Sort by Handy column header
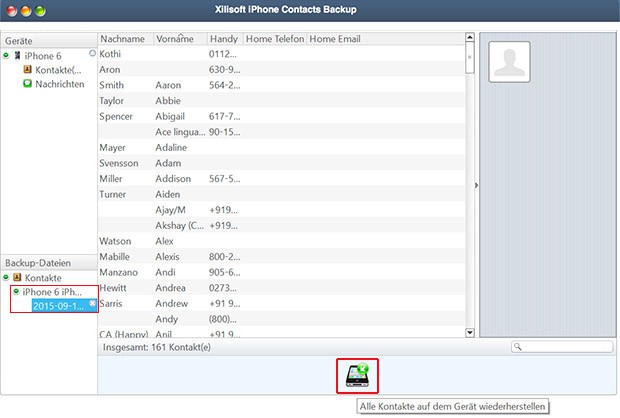The image size is (620, 418). [225, 39]
